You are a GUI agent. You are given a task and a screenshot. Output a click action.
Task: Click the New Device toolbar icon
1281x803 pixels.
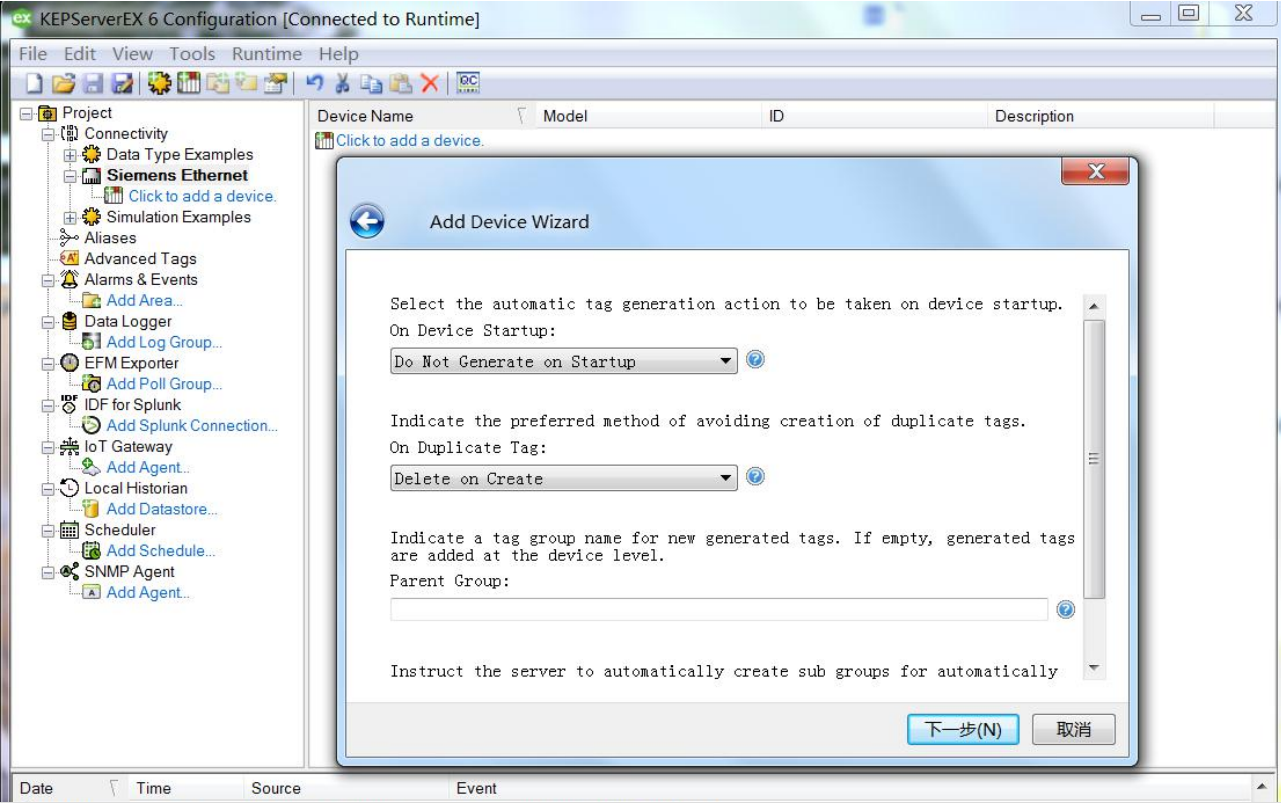[188, 84]
